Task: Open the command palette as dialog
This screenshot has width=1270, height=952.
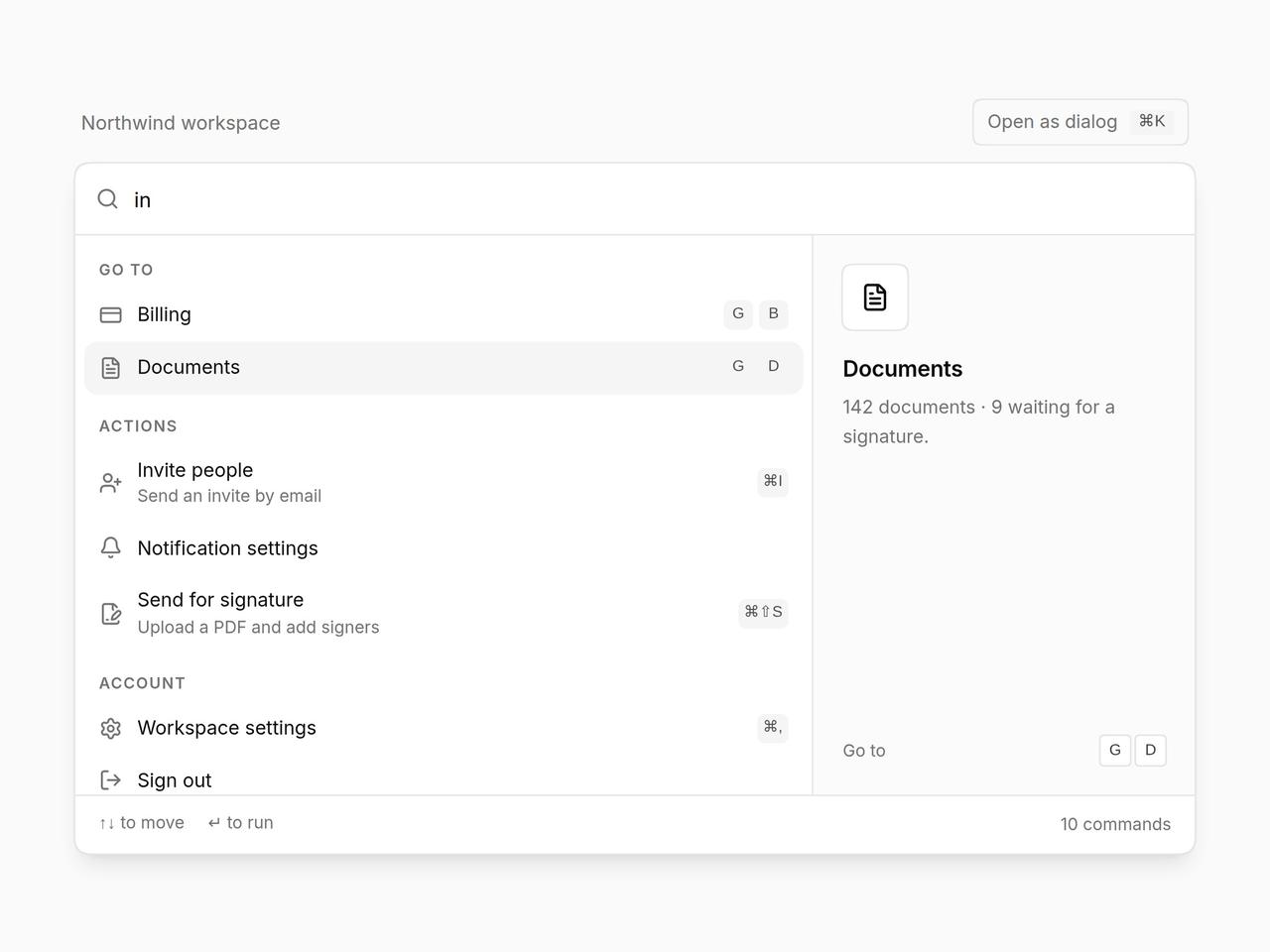Action: (x=1080, y=122)
